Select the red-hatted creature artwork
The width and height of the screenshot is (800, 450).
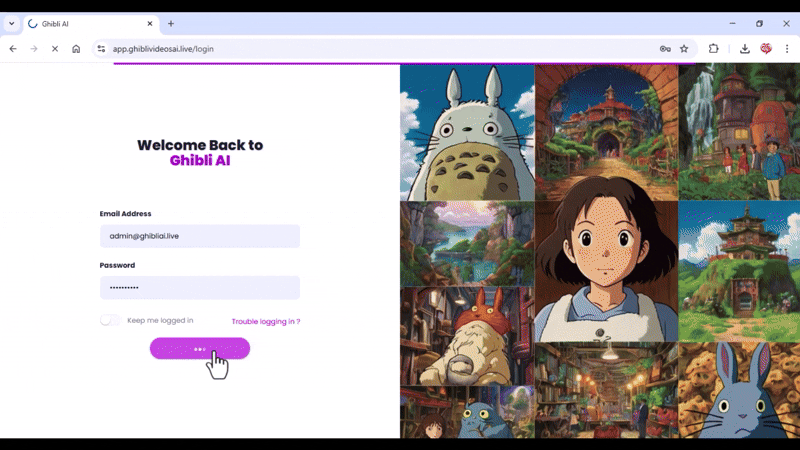(467, 336)
